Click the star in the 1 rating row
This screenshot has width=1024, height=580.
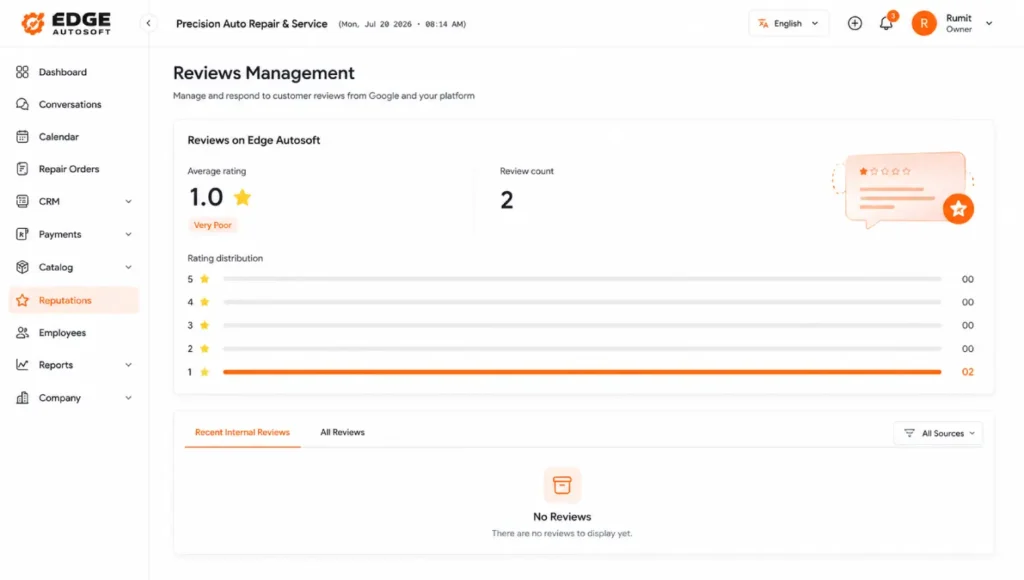(204, 372)
